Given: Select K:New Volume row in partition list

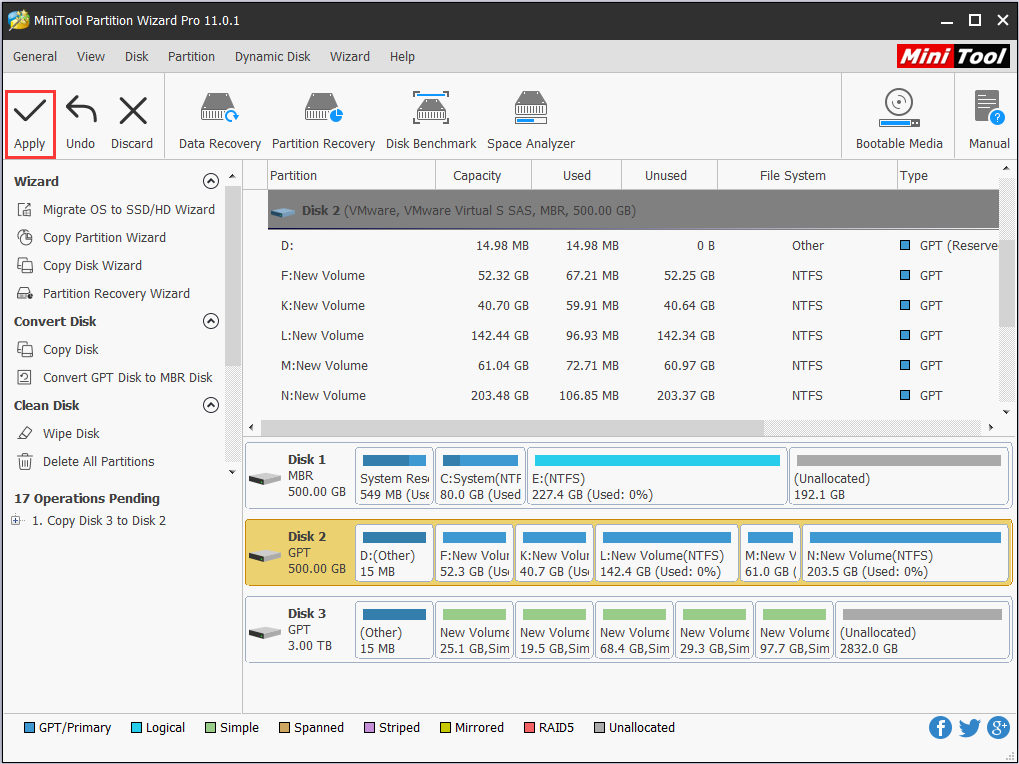Looking at the screenshot, I should [633, 305].
